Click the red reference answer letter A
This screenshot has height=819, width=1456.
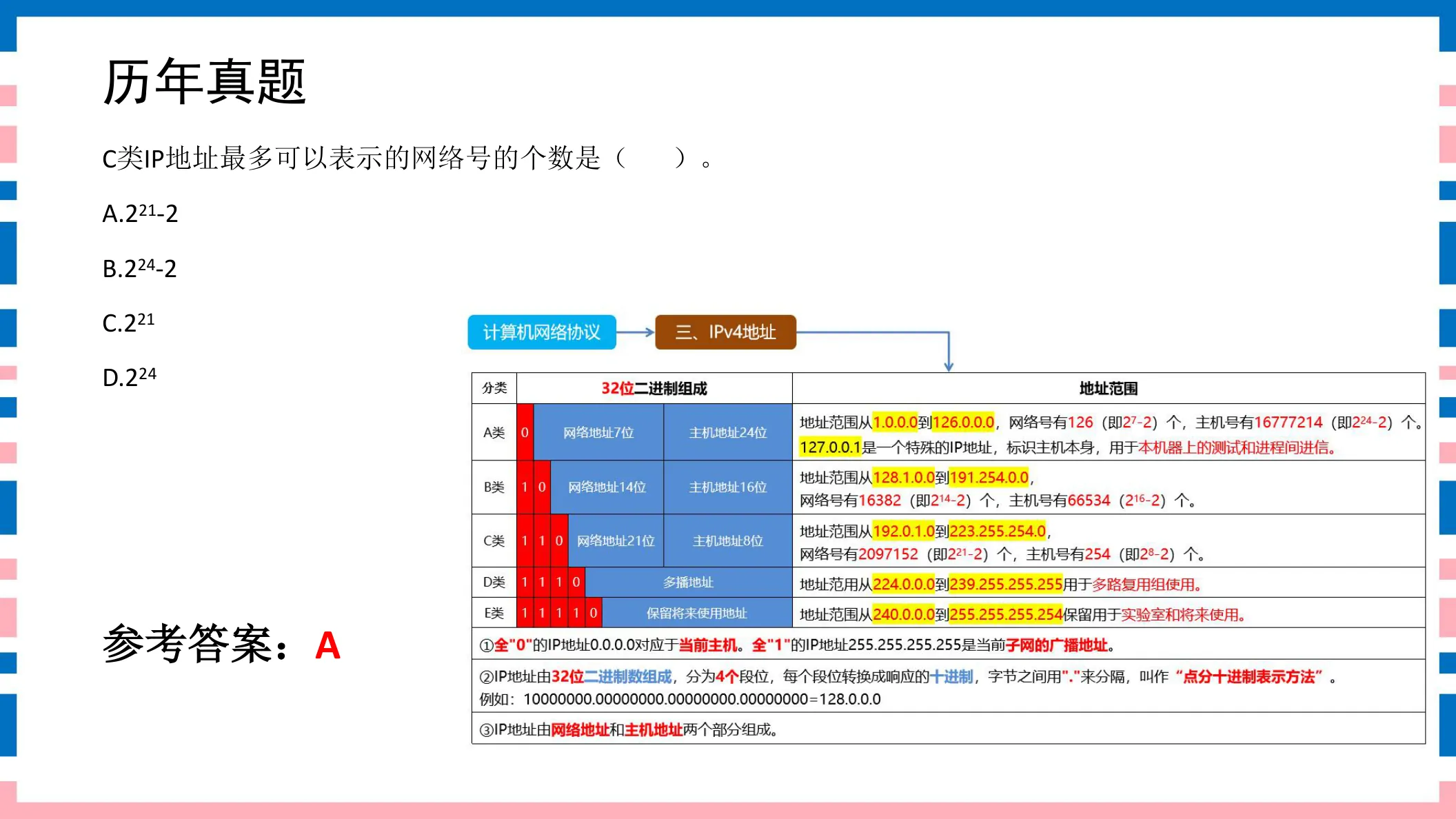point(327,646)
